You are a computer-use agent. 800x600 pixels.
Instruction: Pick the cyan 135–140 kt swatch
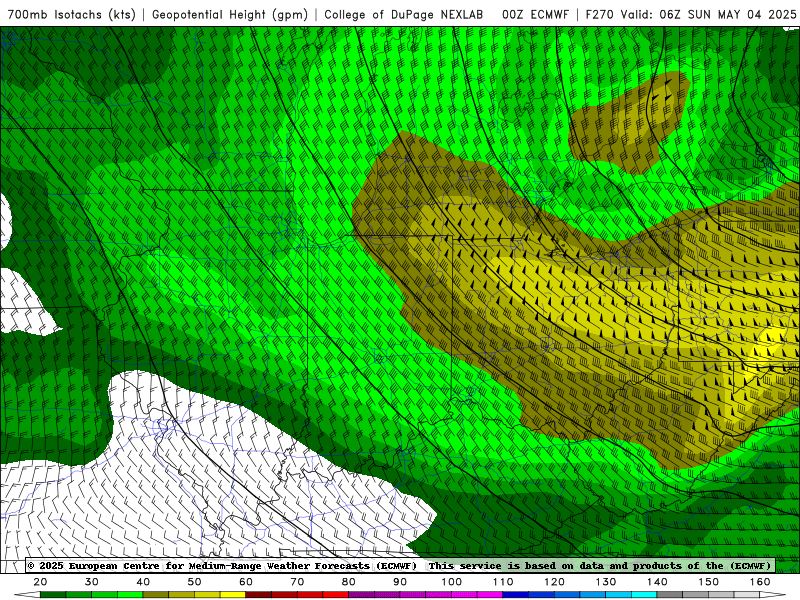click(x=644, y=595)
